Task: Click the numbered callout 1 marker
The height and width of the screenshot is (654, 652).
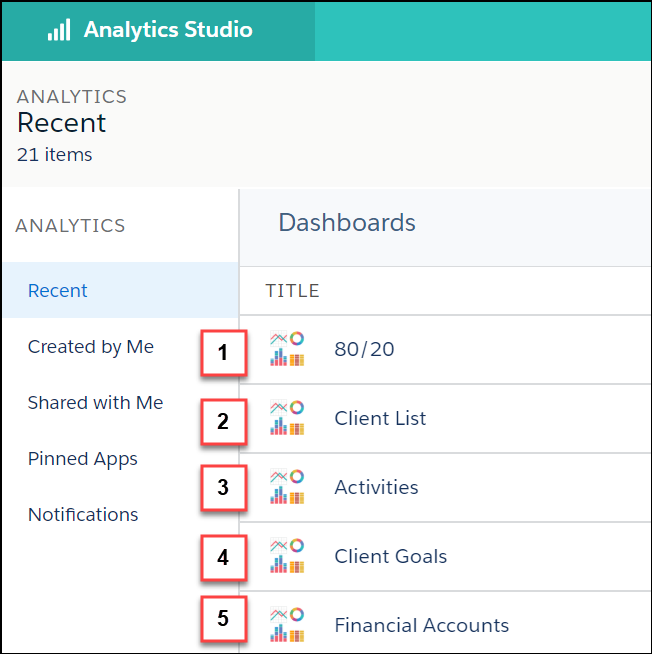Action: [x=224, y=353]
